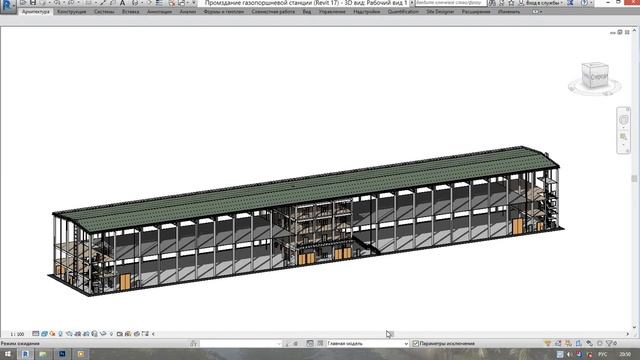Viewport: 640px width, 360px height.
Task: Open the Вид ribbon tab
Action: coord(307,12)
